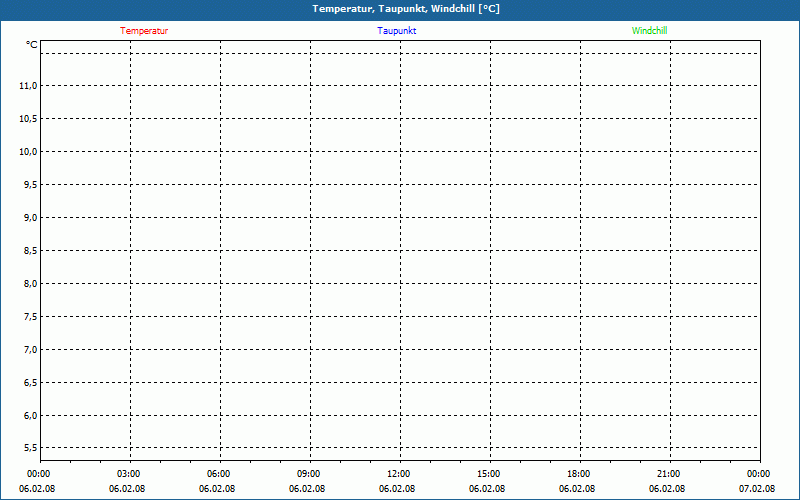Click the chart title Temperatur, Taupunkt, Windchill

tap(406, 9)
